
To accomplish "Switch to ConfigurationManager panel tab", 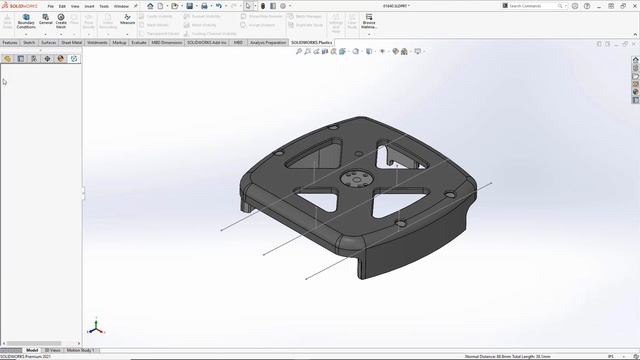I will pyautogui.click(x=34, y=59).
